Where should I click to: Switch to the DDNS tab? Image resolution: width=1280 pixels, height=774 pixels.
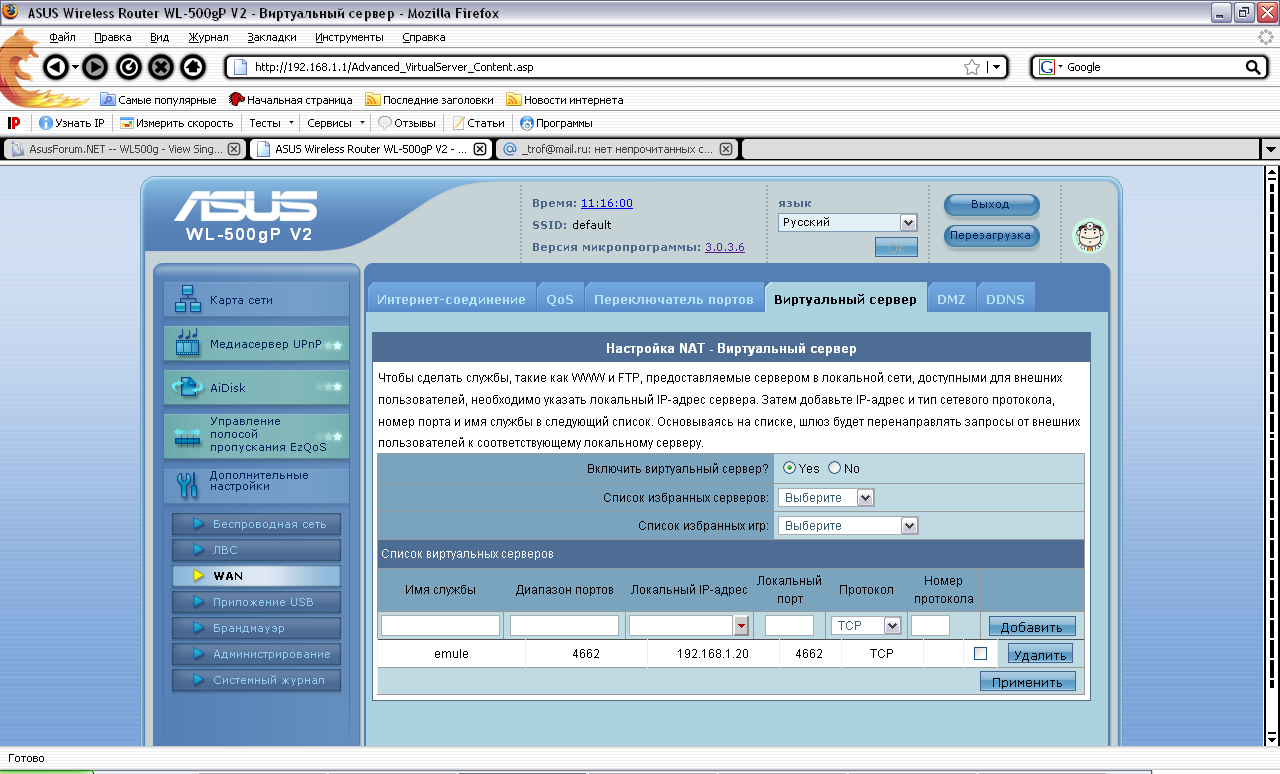pyautogui.click(x=1005, y=299)
